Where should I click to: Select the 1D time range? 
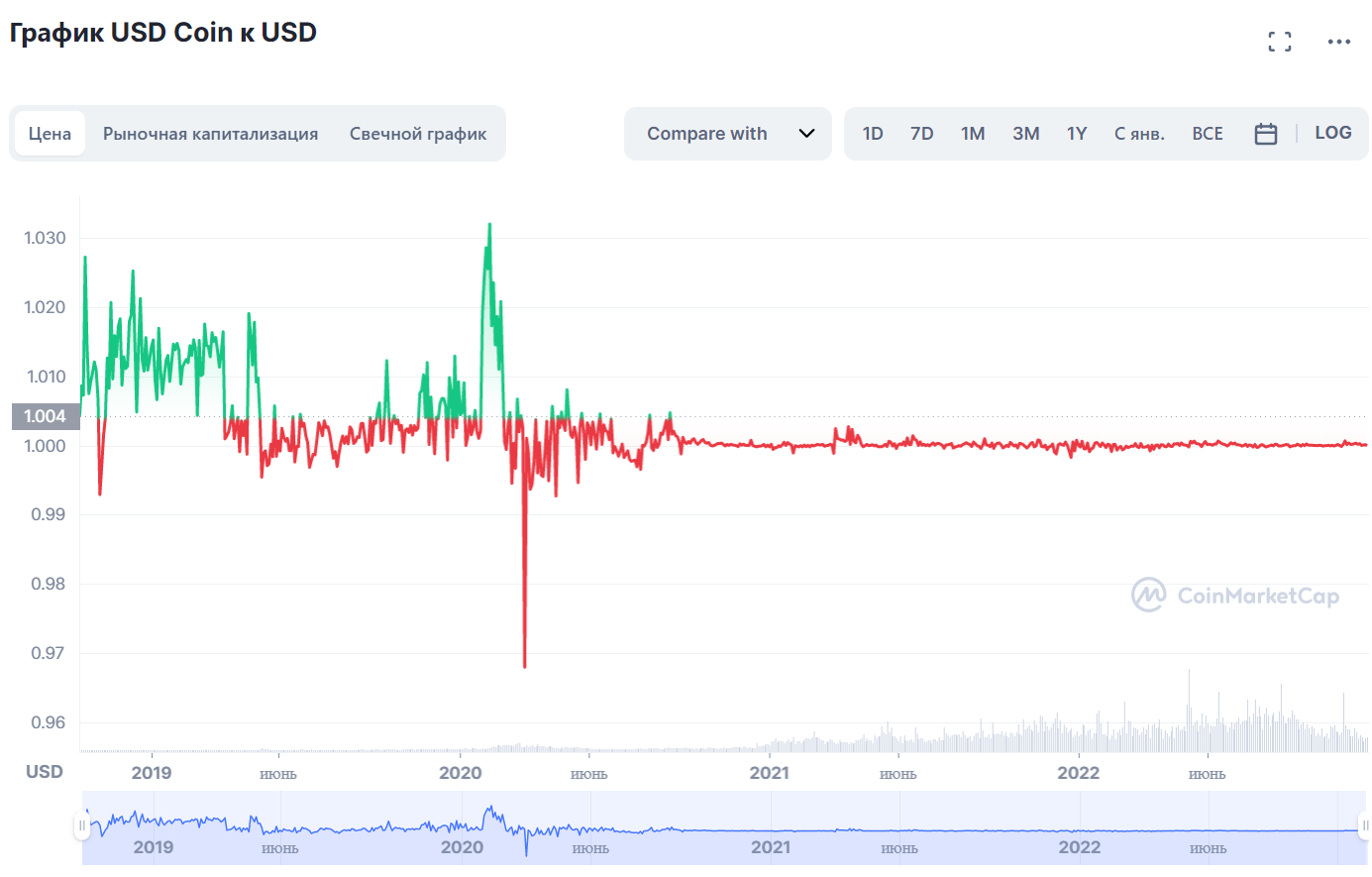pyautogui.click(x=873, y=134)
